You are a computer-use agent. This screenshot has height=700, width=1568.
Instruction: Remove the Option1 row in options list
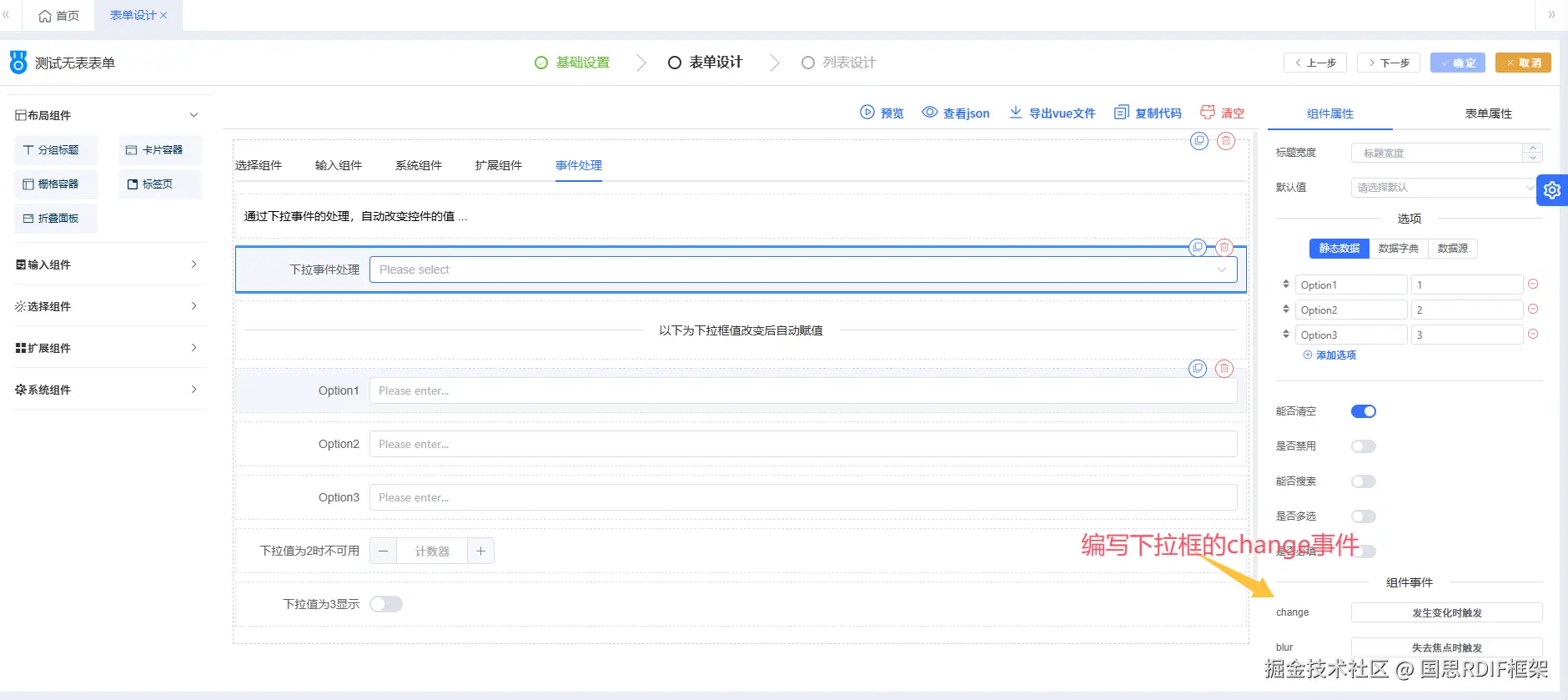click(x=1533, y=284)
